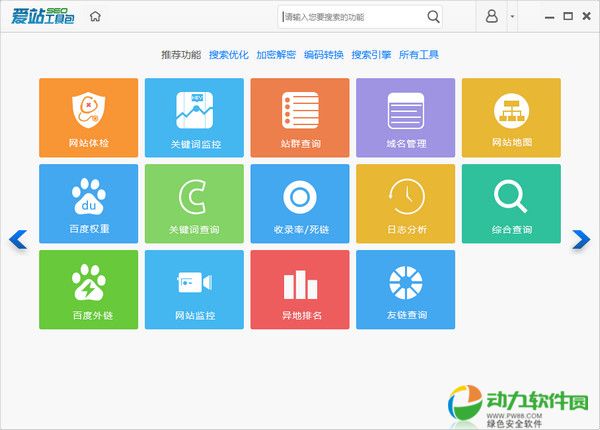Open the 收录率/死链 tool
Viewport: 600px width, 430px height.
pyautogui.click(x=300, y=204)
